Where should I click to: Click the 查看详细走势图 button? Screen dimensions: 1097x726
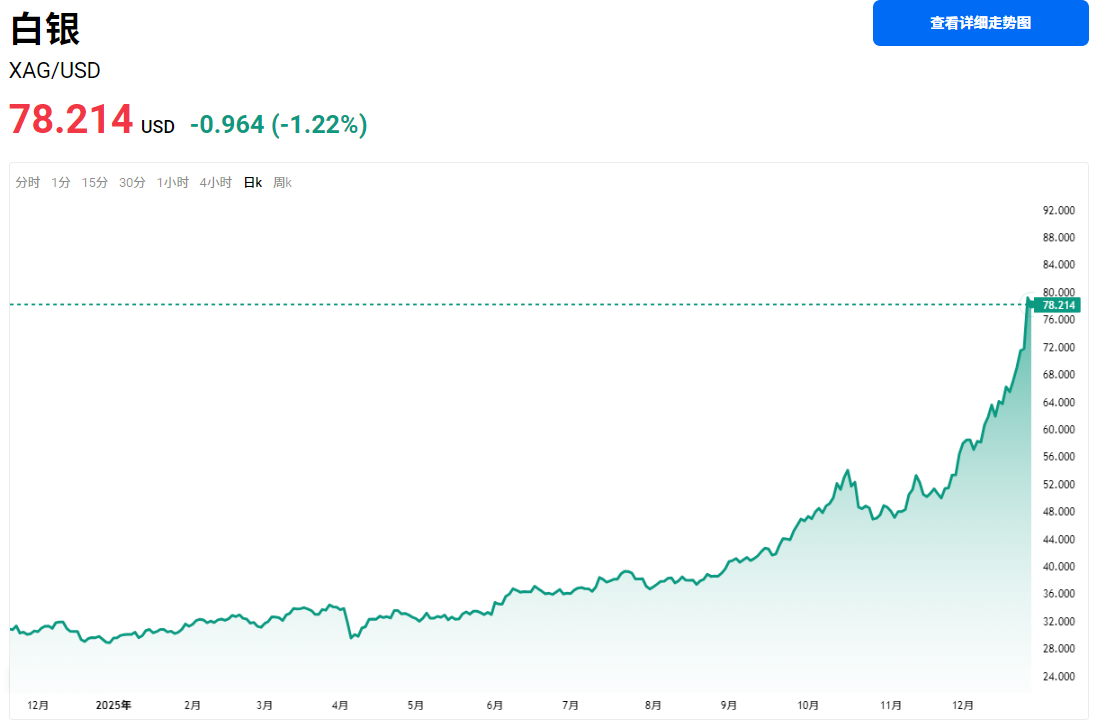click(x=980, y=22)
